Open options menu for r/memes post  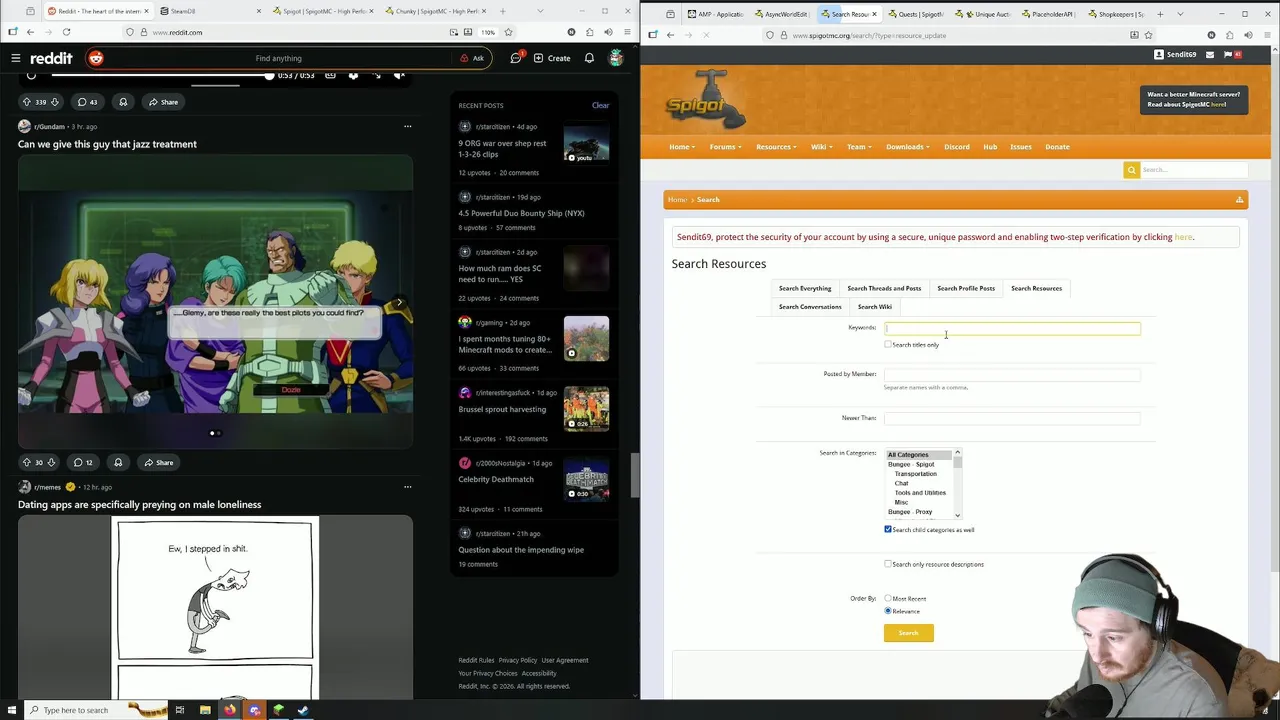(407, 487)
